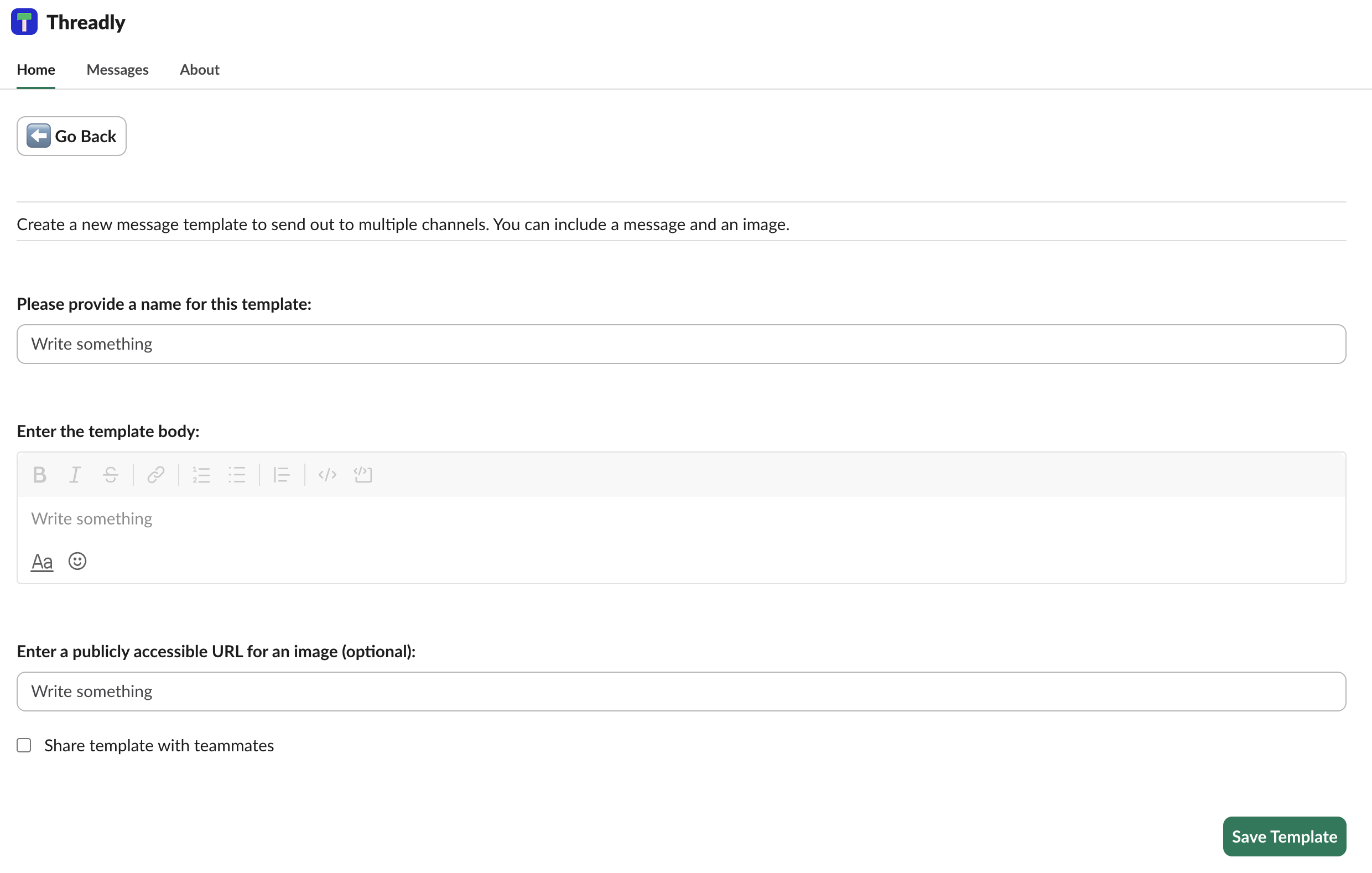Start a bulleted list
The width and height of the screenshot is (1372, 873).
click(237, 475)
